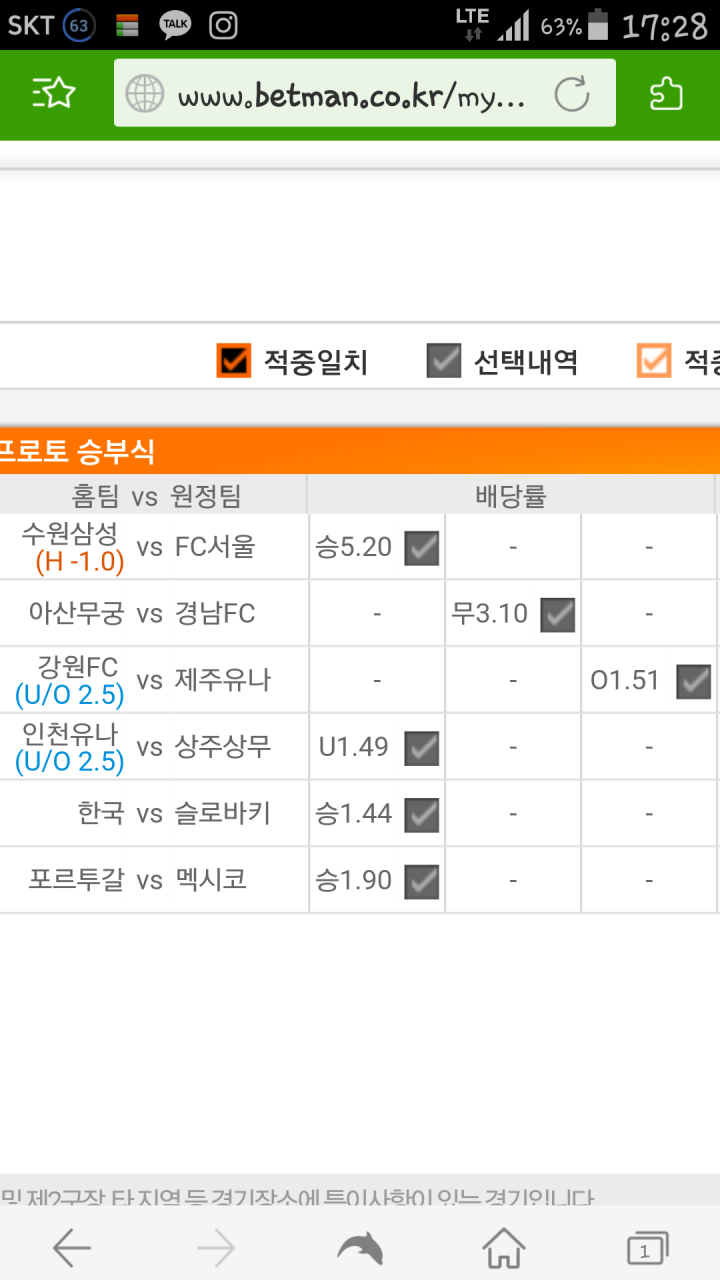Open the bookmarks star icon
720x1280 pixels.
coord(54,93)
